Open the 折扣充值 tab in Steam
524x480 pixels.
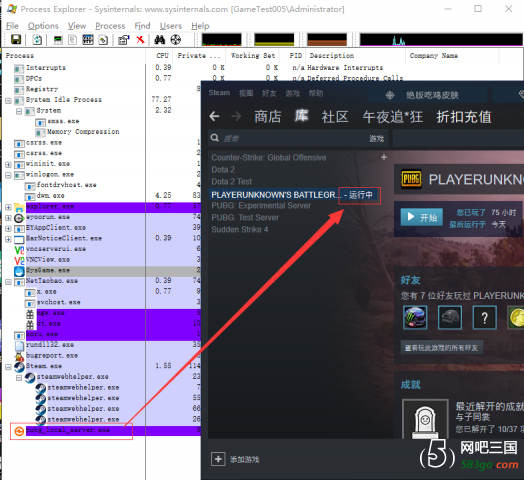pos(464,117)
